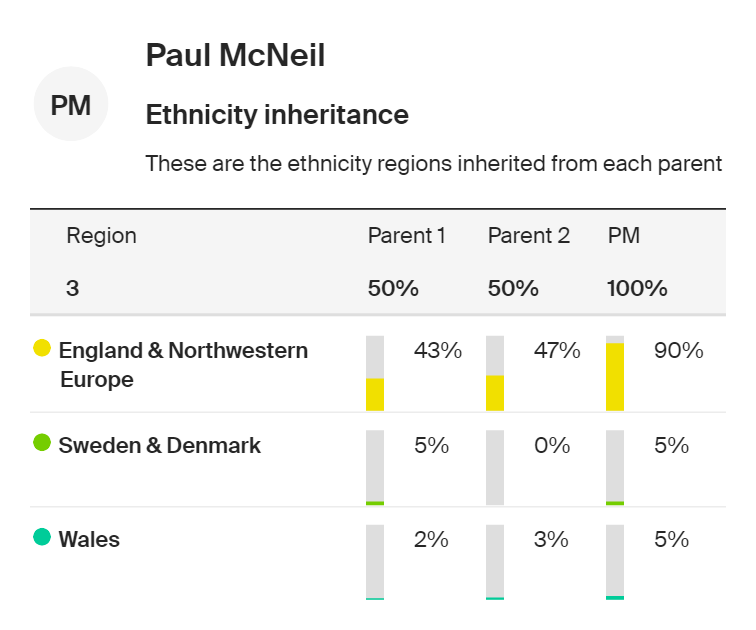Click Parent 1 Sweden & Denmark bar
This screenshot has width=756, height=630.
click(x=375, y=467)
